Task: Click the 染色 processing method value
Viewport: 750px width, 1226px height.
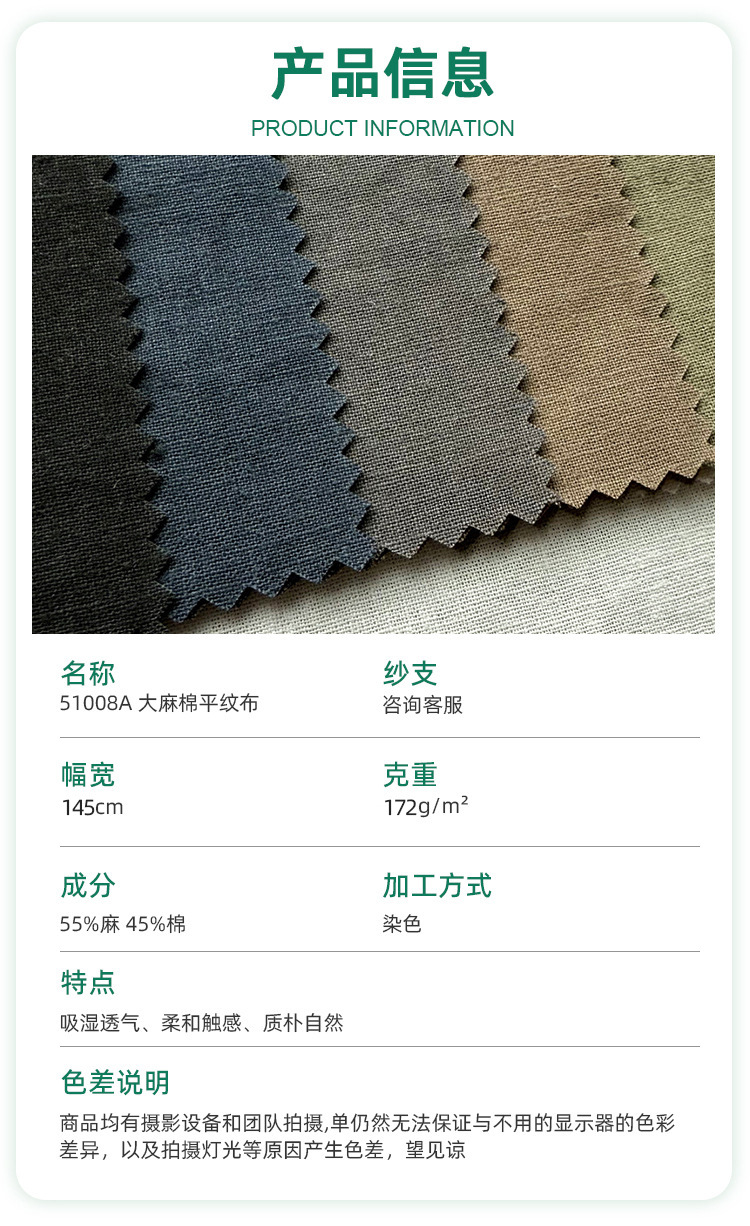Action: pyautogui.click(x=402, y=924)
